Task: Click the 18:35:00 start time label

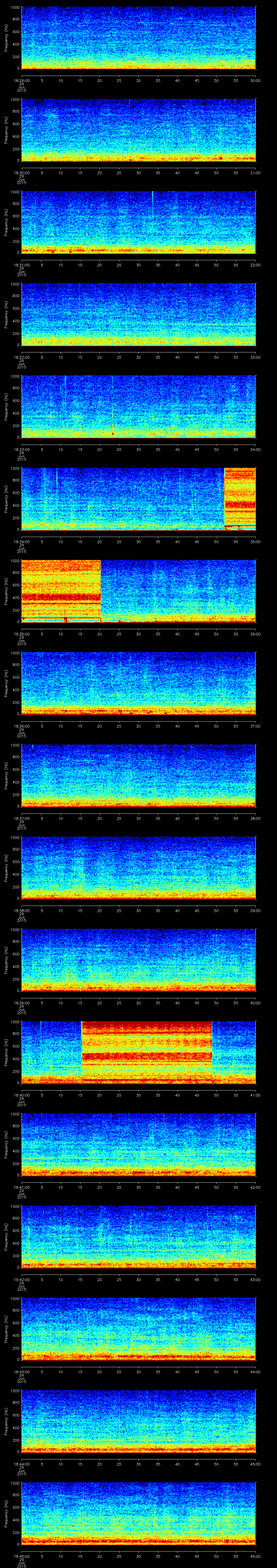Action: coord(21,634)
